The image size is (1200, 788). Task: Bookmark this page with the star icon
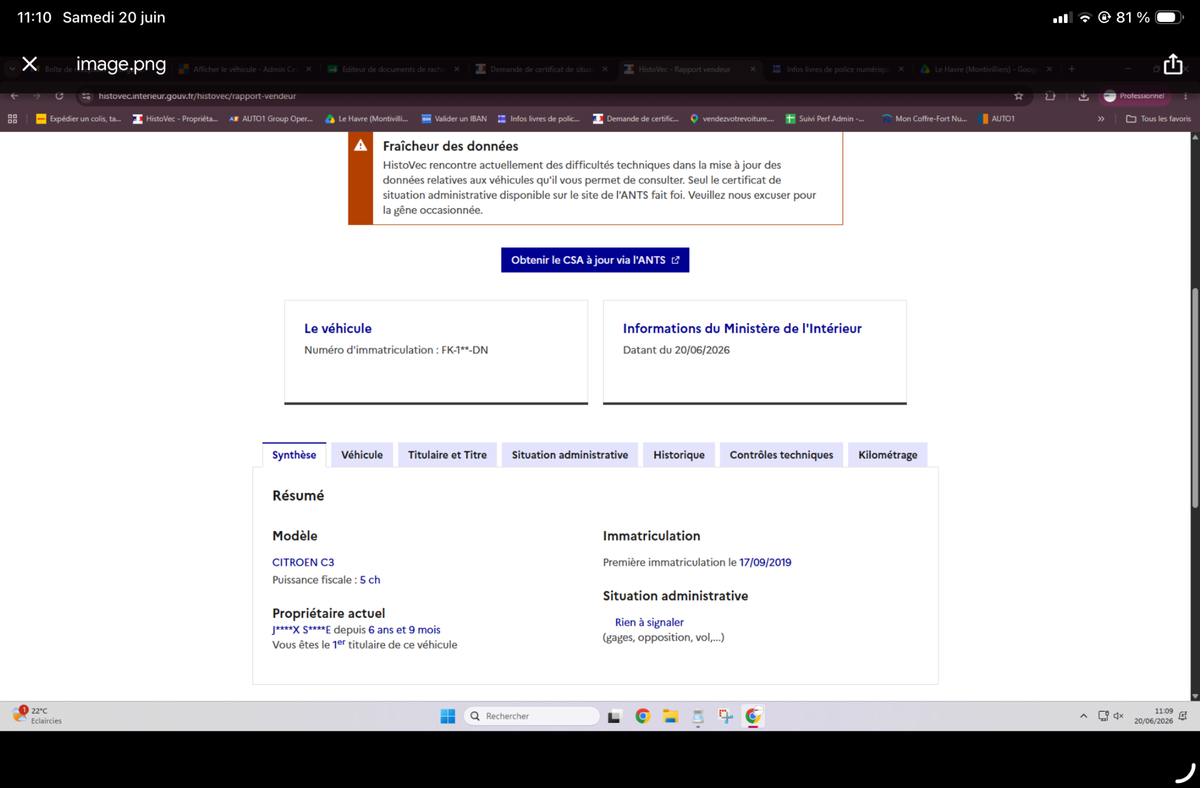coord(1019,96)
